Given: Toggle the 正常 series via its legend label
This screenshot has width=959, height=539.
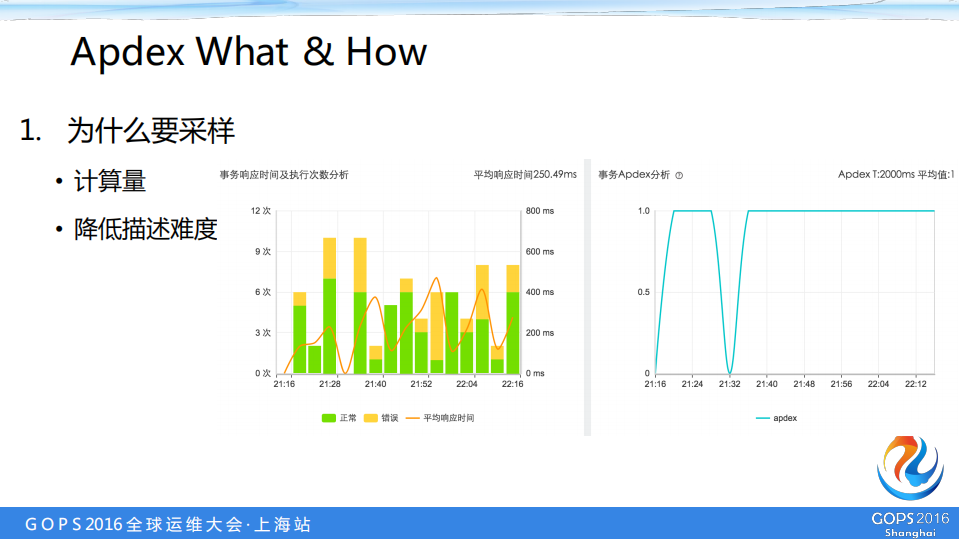Looking at the screenshot, I should [x=348, y=418].
